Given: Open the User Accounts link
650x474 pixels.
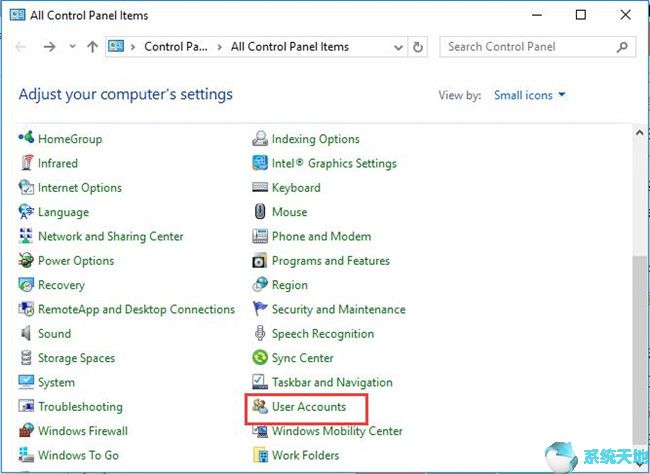Looking at the screenshot, I should pyautogui.click(x=309, y=406).
